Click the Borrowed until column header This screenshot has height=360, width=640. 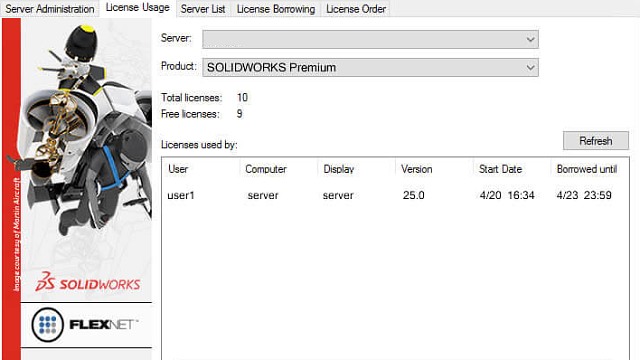pos(589,169)
